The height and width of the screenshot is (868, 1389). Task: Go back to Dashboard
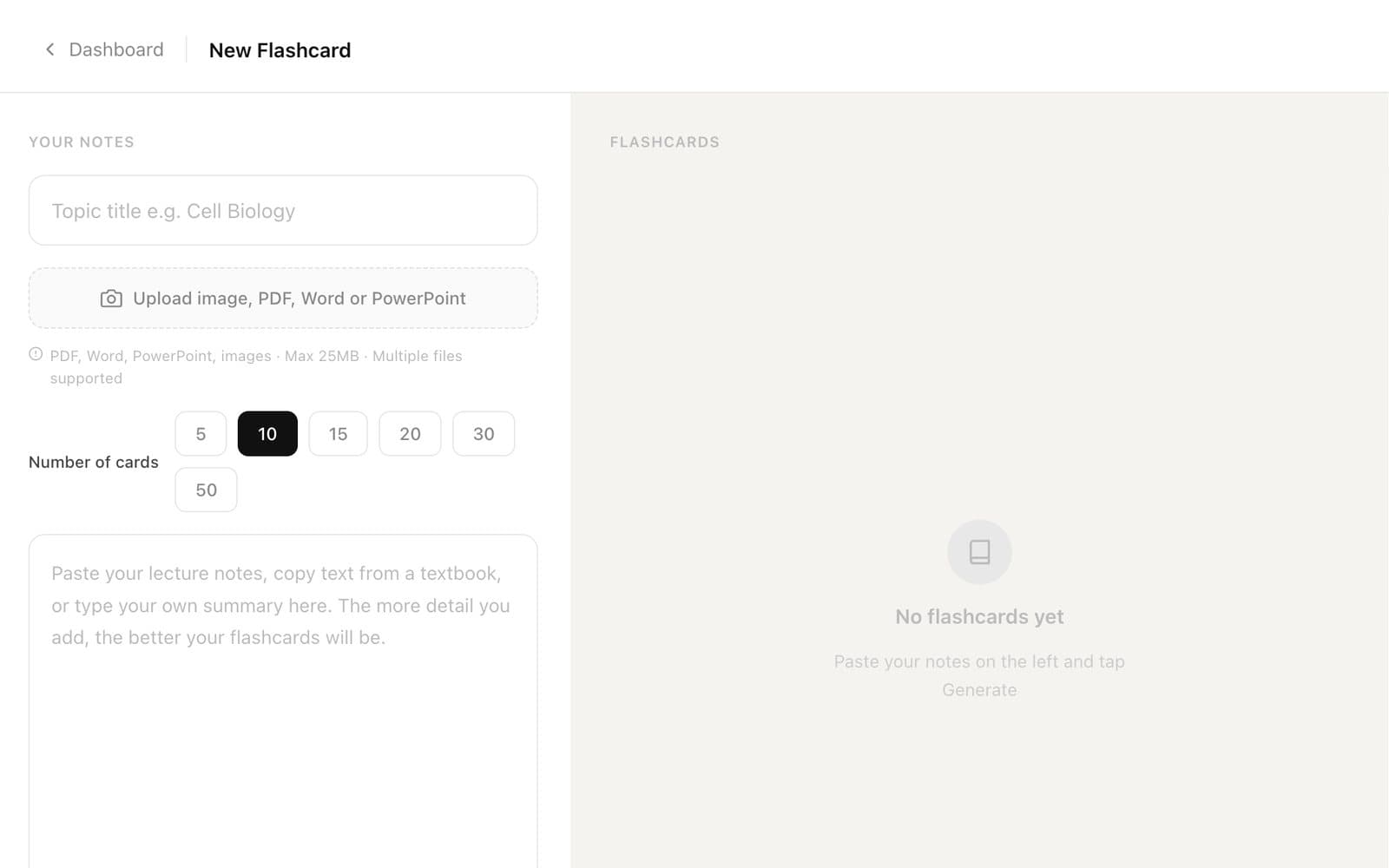point(104,49)
